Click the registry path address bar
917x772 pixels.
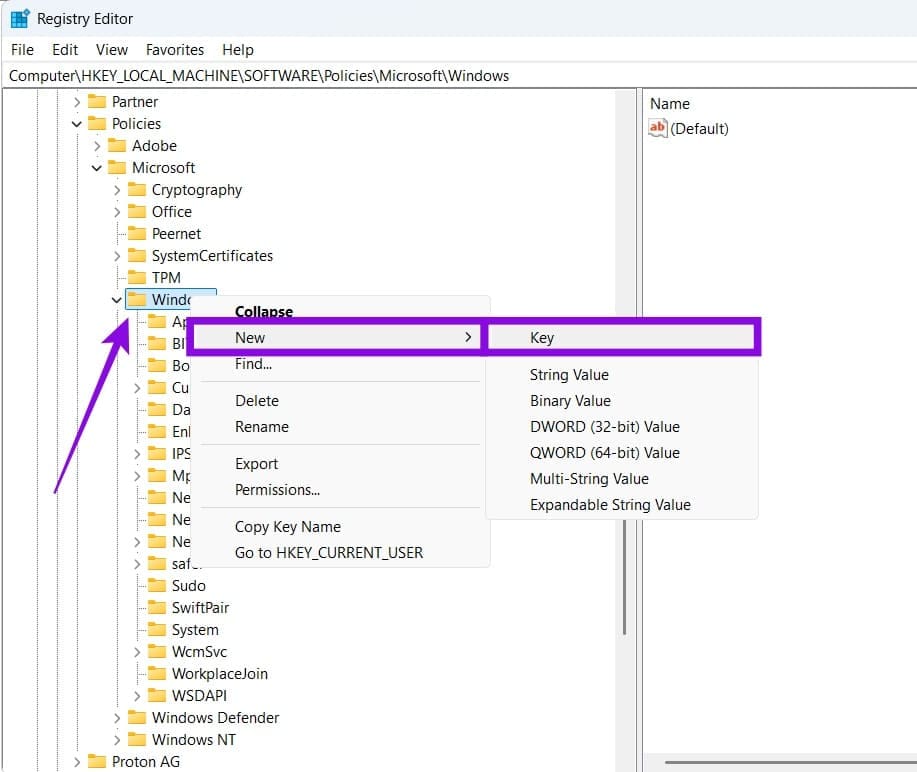coord(460,76)
